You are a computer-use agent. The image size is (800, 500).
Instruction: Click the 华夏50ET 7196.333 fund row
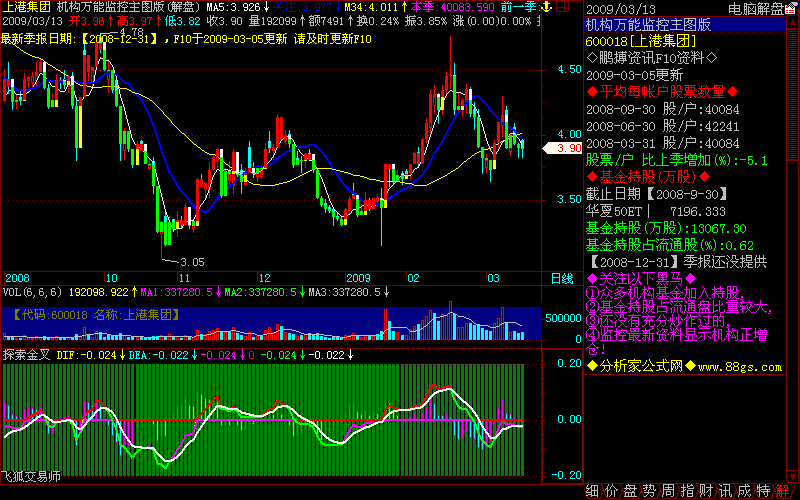coord(656,211)
